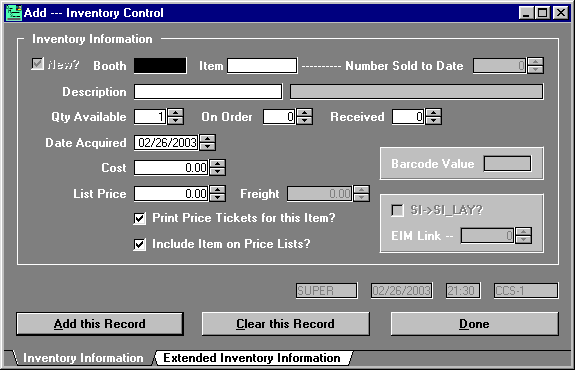Increase Cost with up arrow

pos(217,164)
